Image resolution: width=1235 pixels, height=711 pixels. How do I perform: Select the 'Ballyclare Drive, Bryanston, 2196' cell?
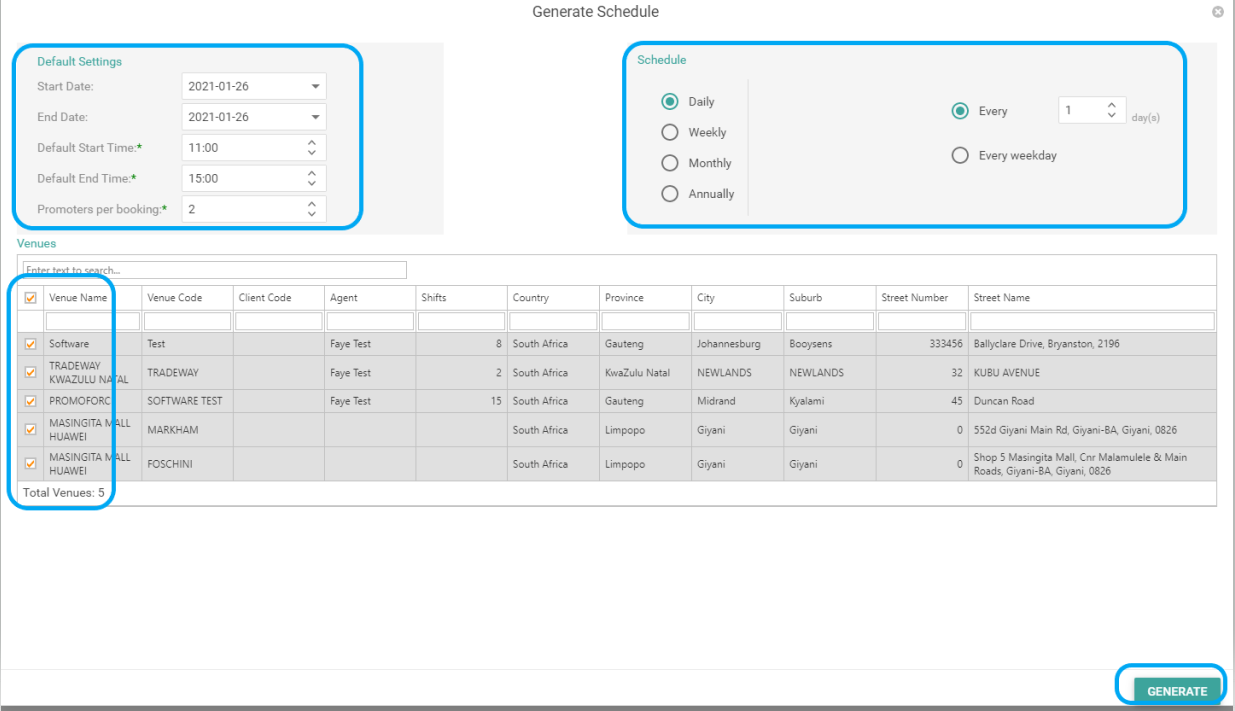click(1092, 344)
